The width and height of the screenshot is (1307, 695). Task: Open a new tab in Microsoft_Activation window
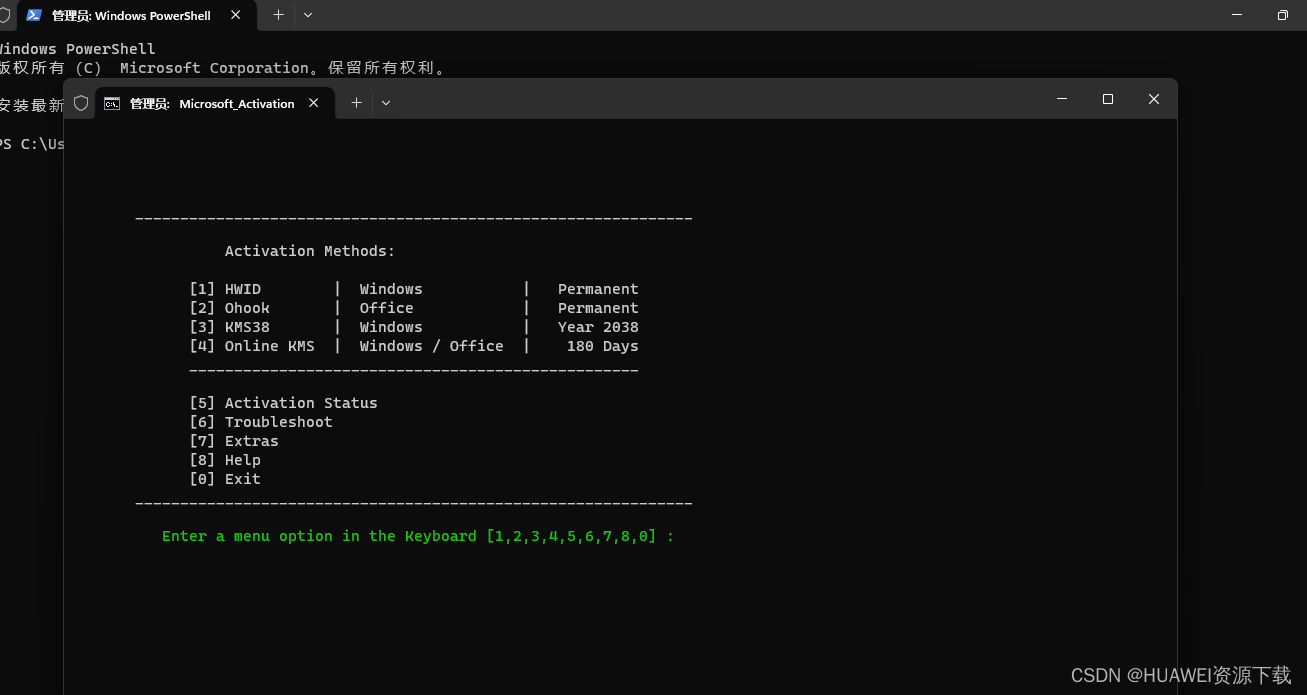(356, 102)
